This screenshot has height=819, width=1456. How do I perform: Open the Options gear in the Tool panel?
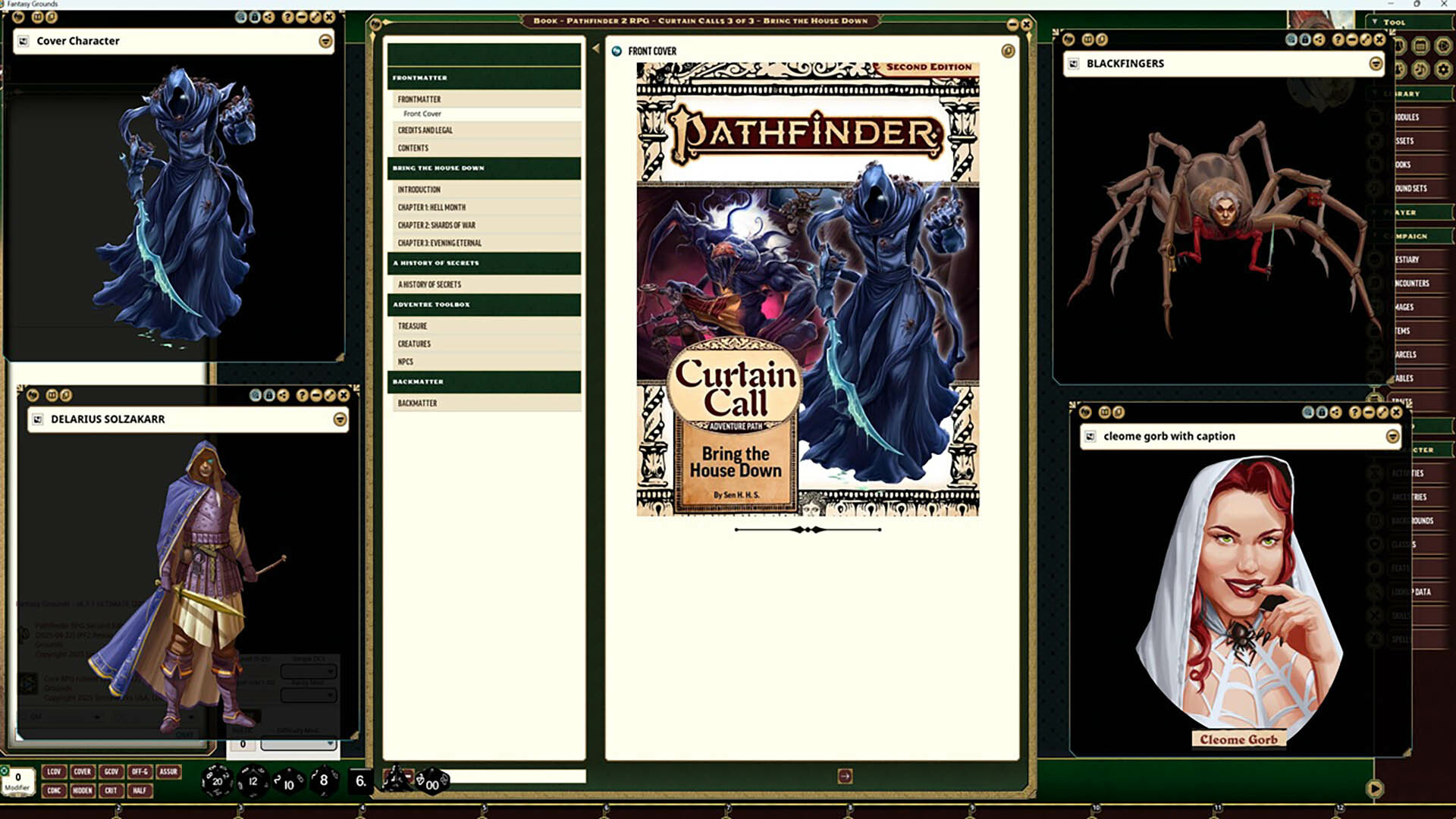(x=1445, y=69)
